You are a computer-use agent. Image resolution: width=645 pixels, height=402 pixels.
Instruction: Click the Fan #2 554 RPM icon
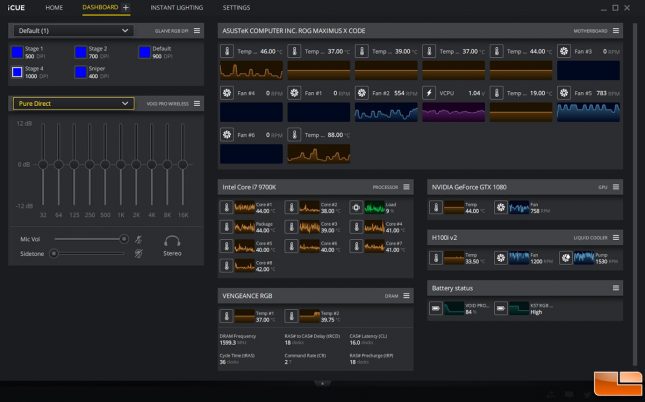(x=362, y=93)
